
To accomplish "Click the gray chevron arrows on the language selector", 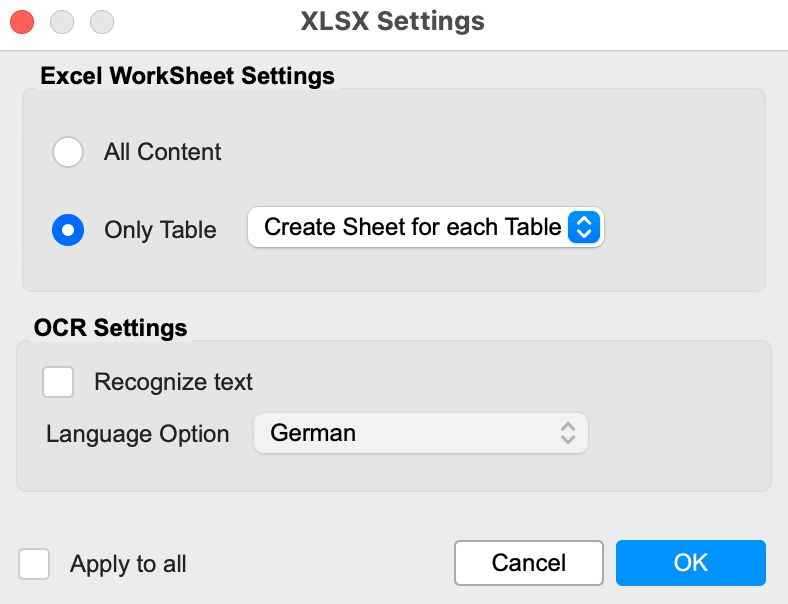I will click(568, 433).
